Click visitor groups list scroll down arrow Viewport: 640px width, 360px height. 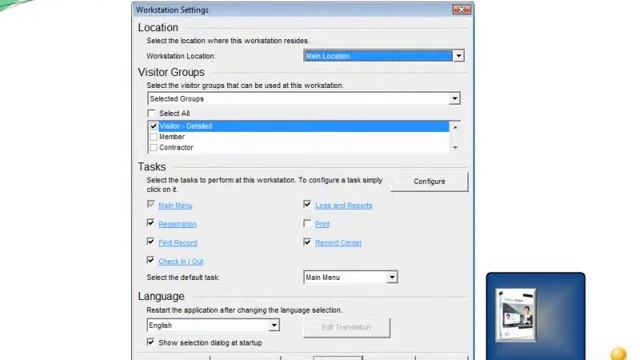[455, 148]
